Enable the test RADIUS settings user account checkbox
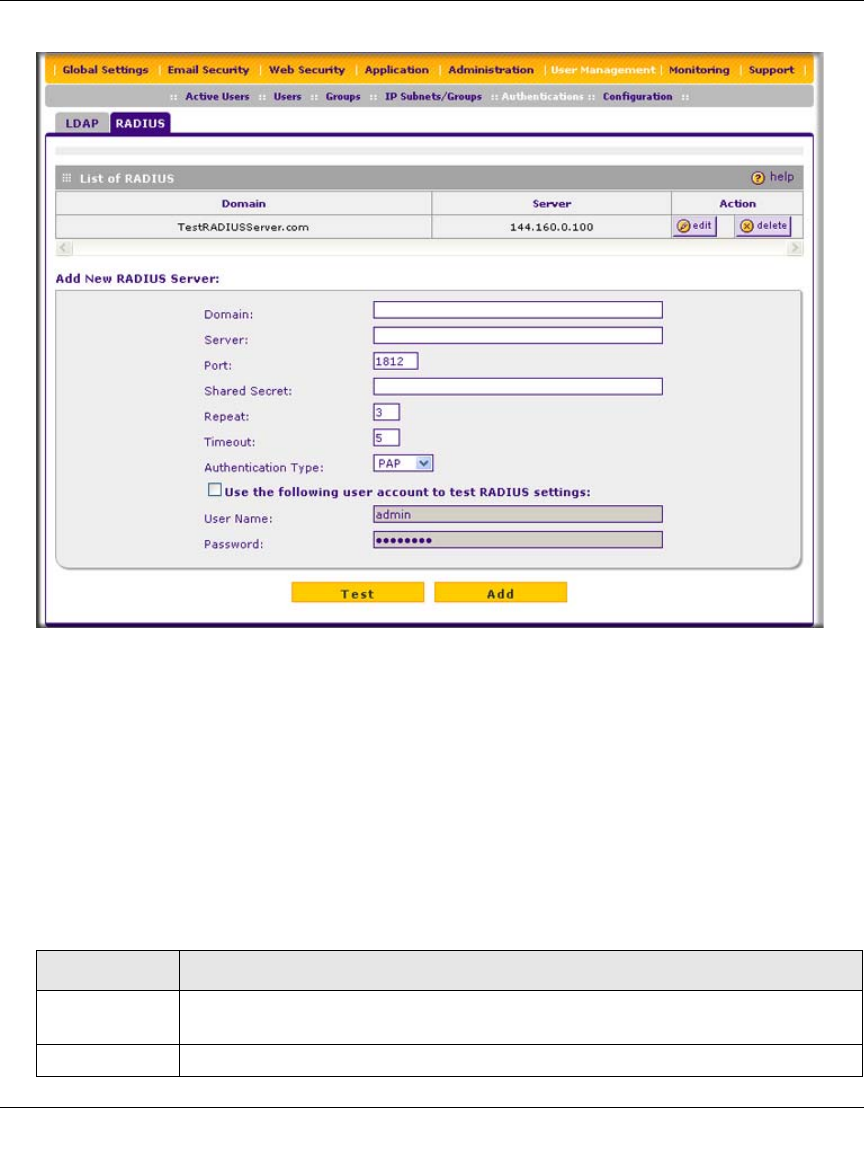The image size is (864, 1170). tap(215, 490)
